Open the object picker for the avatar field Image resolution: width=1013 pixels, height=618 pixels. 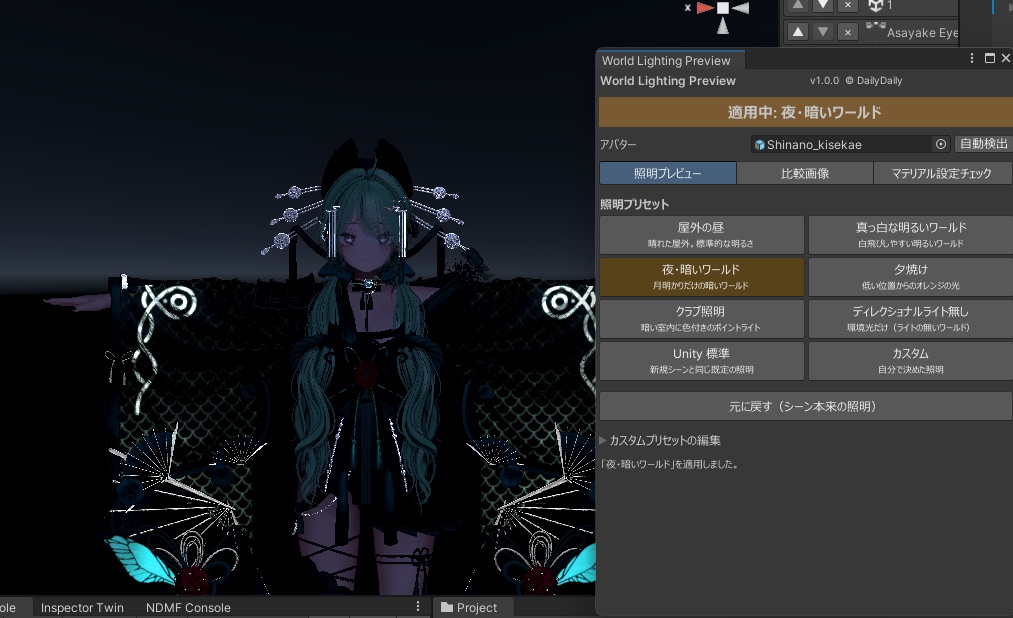coord(941,144)
